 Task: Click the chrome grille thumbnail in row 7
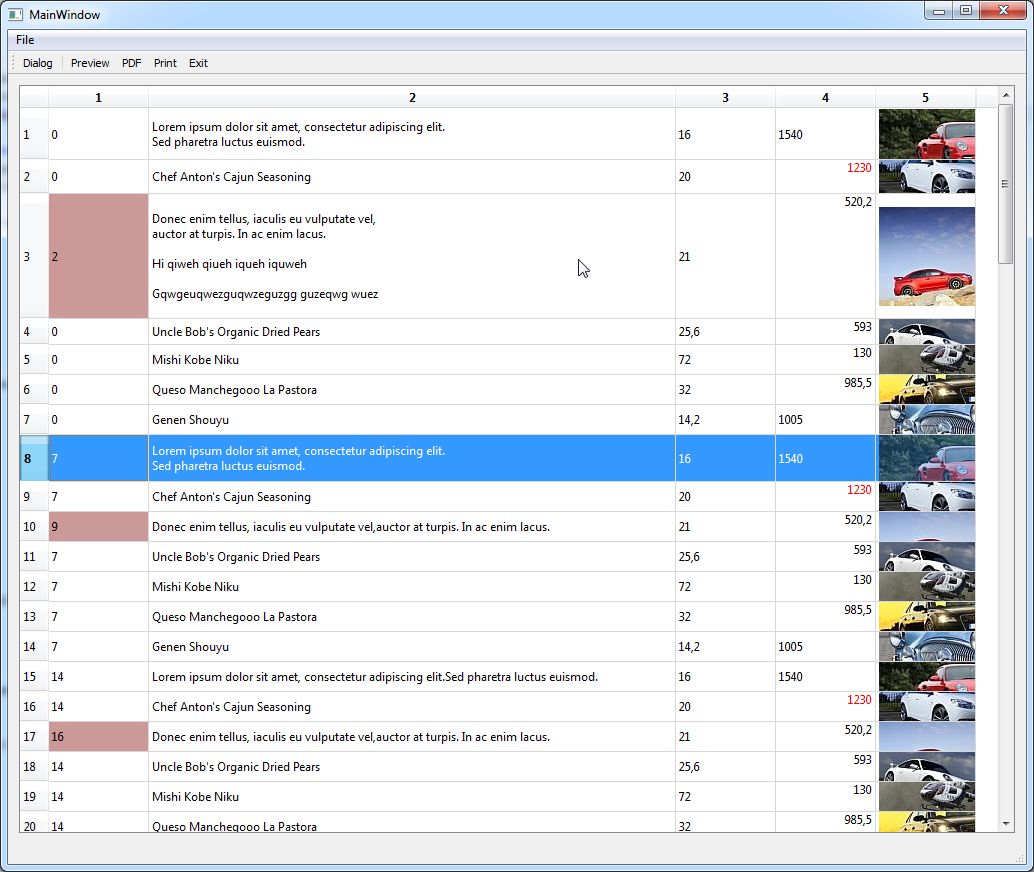[927, 420]
